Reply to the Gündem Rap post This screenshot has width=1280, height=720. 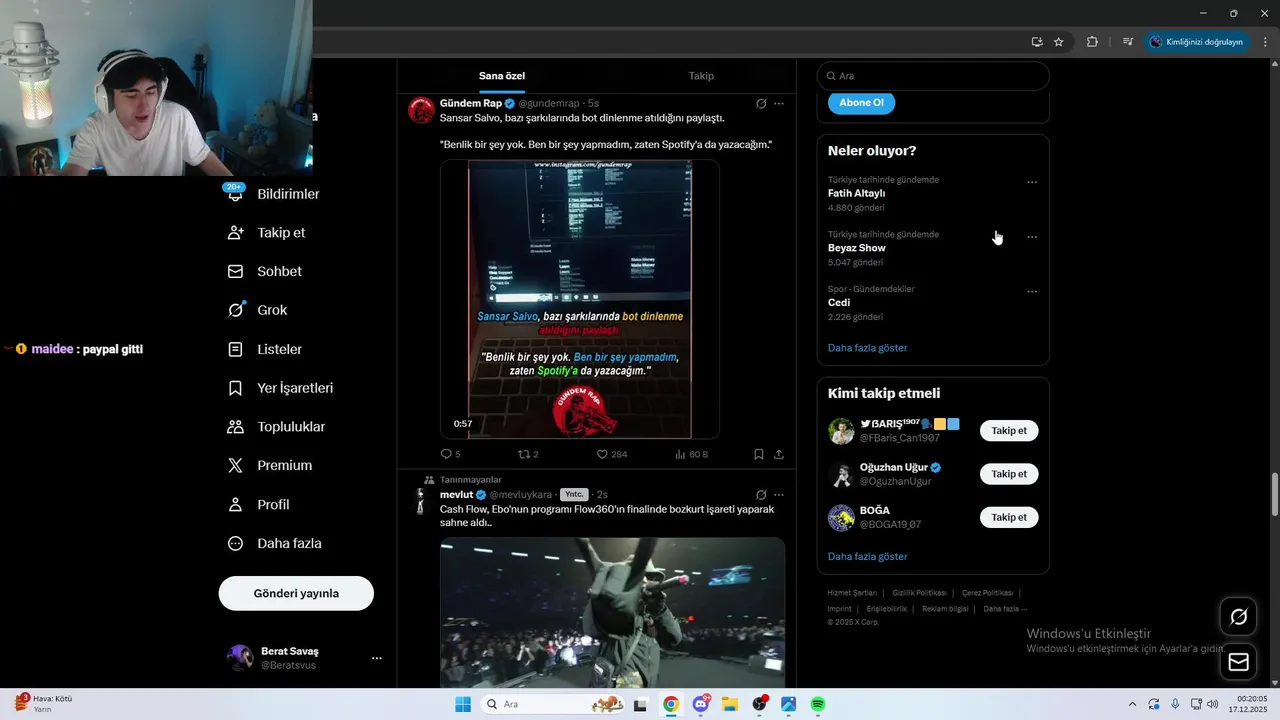pos(450,454)
